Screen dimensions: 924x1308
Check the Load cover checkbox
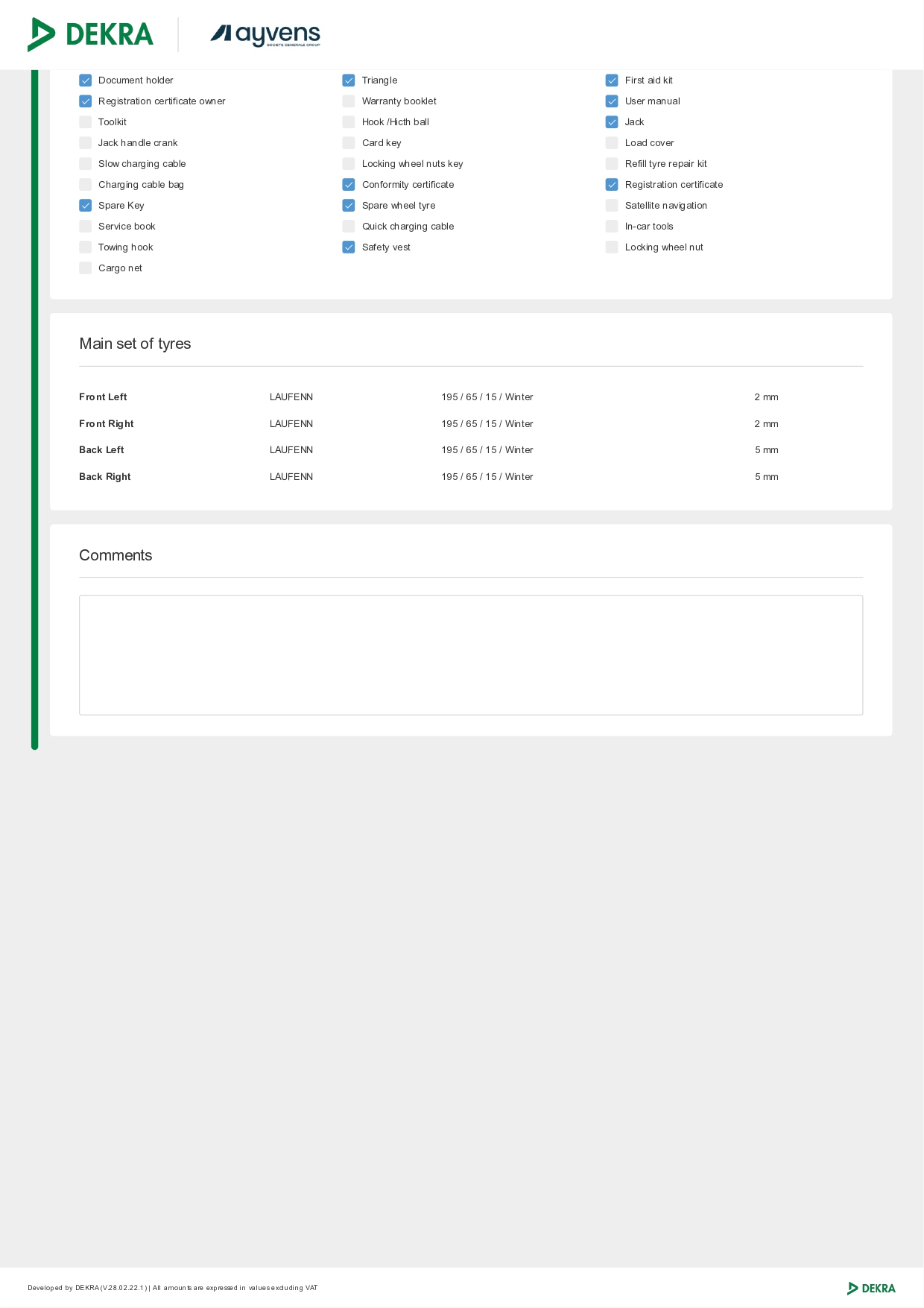pos(612,143)
